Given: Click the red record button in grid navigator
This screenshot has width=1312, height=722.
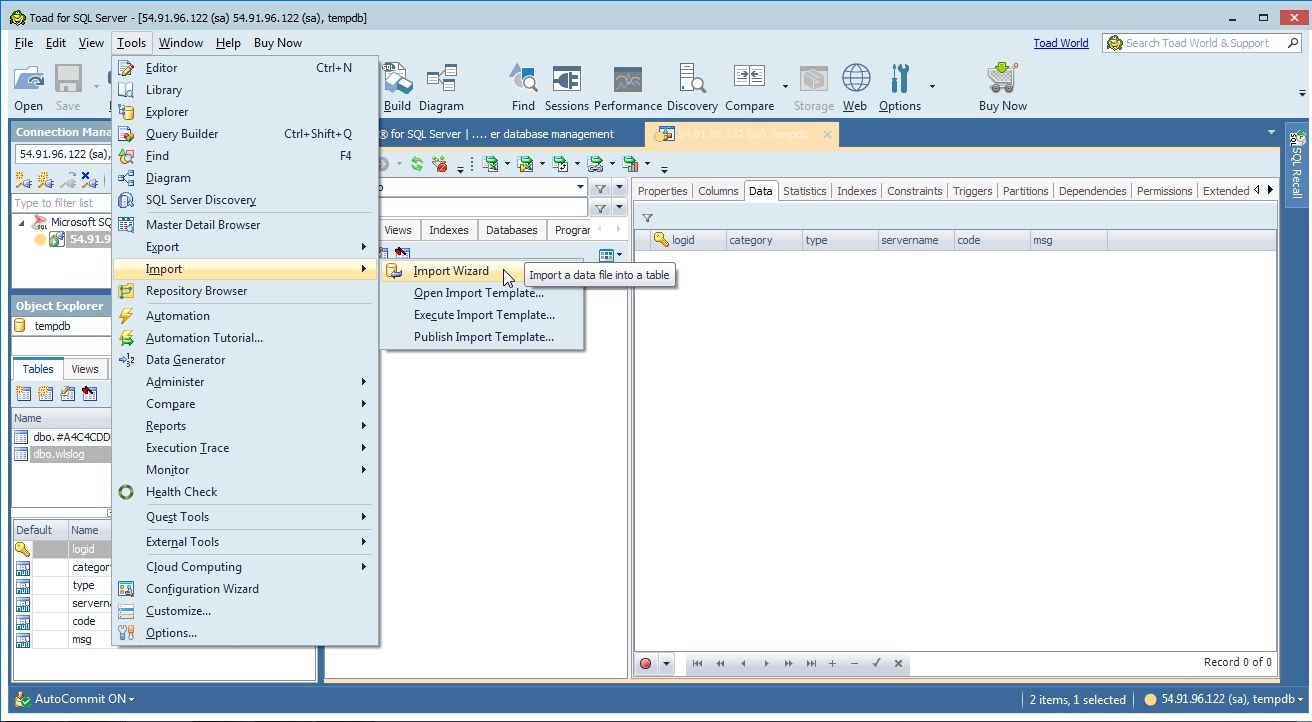Looking at the screenshot, I should click(645, 663).
